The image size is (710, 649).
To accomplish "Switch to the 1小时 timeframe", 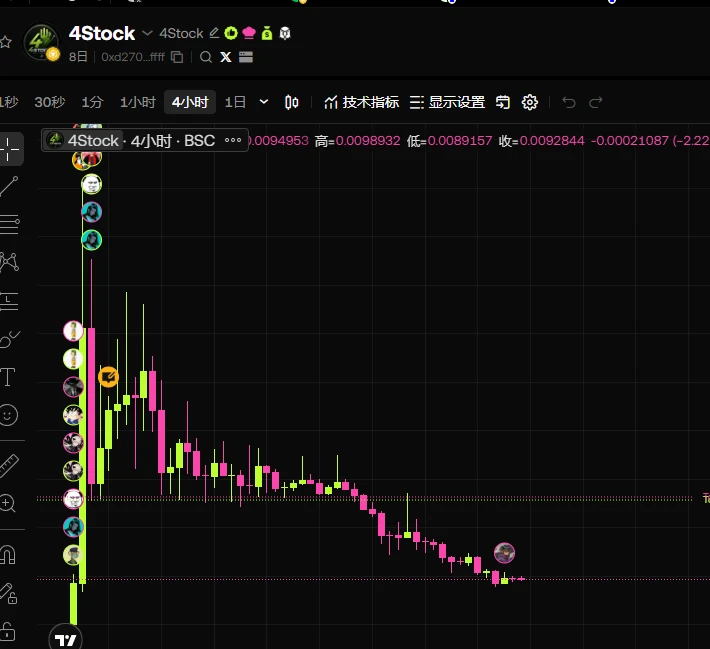I will (x=138, y=102).
